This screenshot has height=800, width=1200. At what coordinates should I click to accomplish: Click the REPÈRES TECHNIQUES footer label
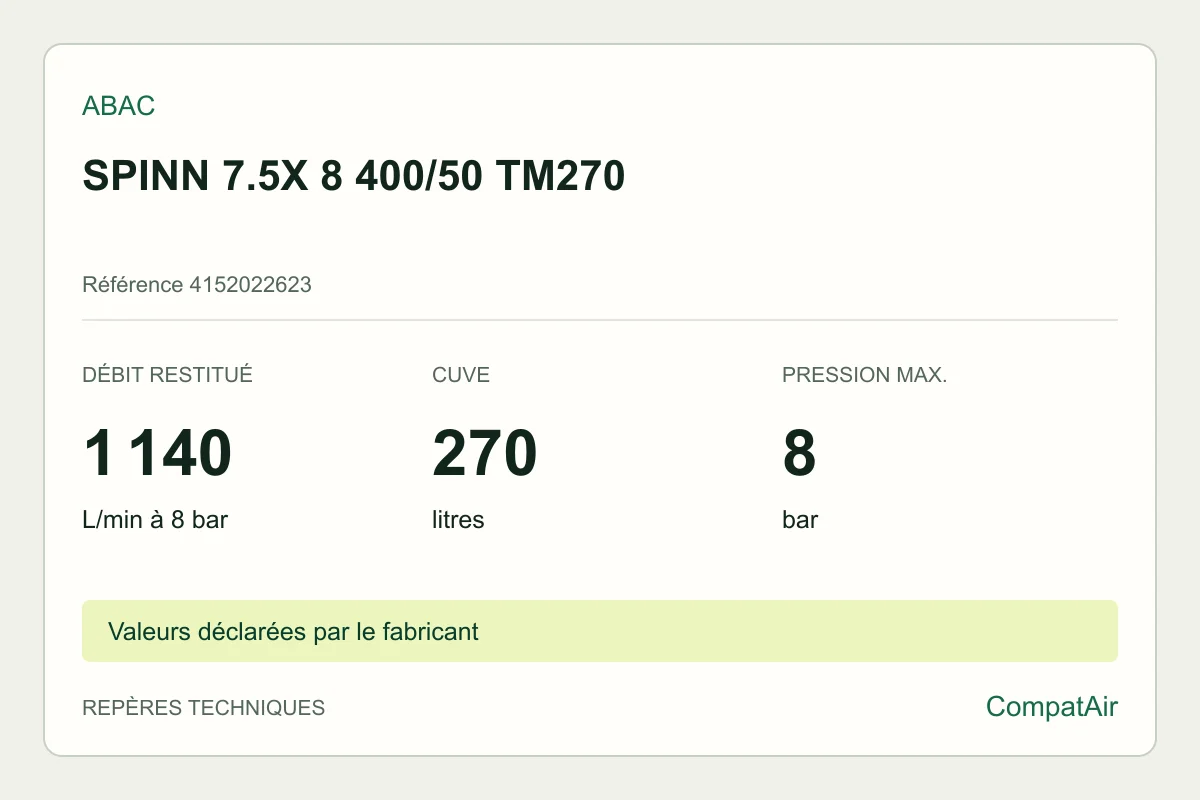pos(203,708)
